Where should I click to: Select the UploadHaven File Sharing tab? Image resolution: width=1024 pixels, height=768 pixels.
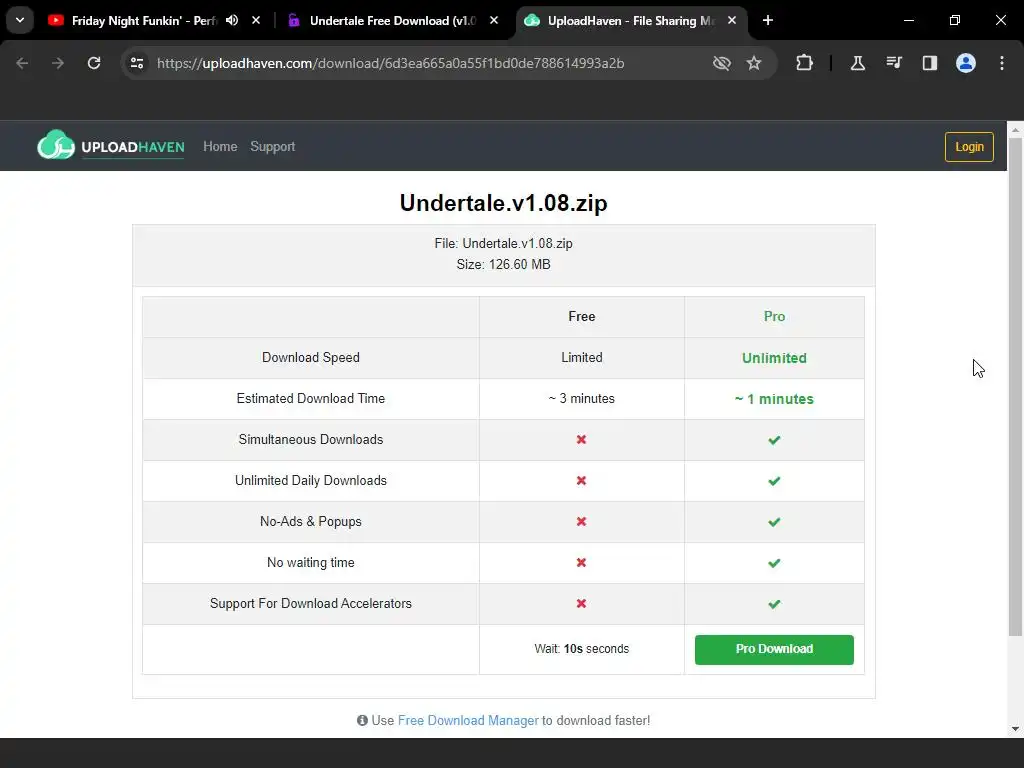click(630, 21)
